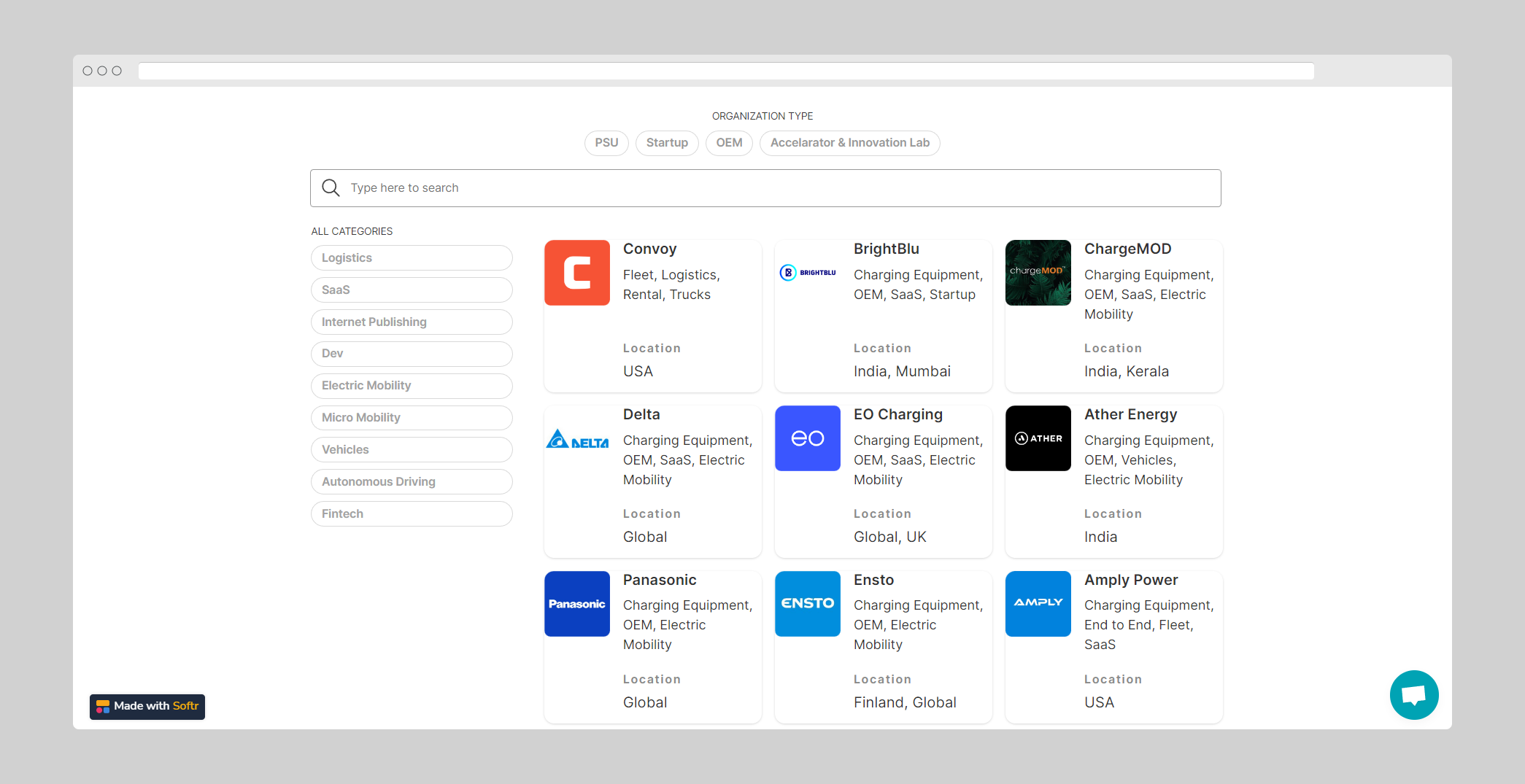Click the Panasonic blue logo
The image size is (1525, 784).
click(576, 604)
